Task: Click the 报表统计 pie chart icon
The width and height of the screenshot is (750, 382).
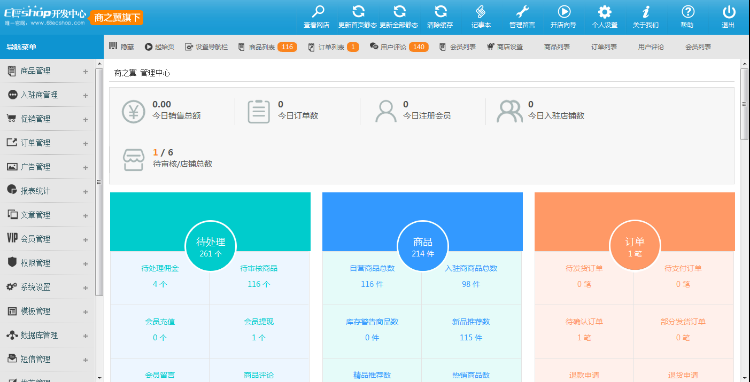Action: pyautogui.click(x=12, y=190)
